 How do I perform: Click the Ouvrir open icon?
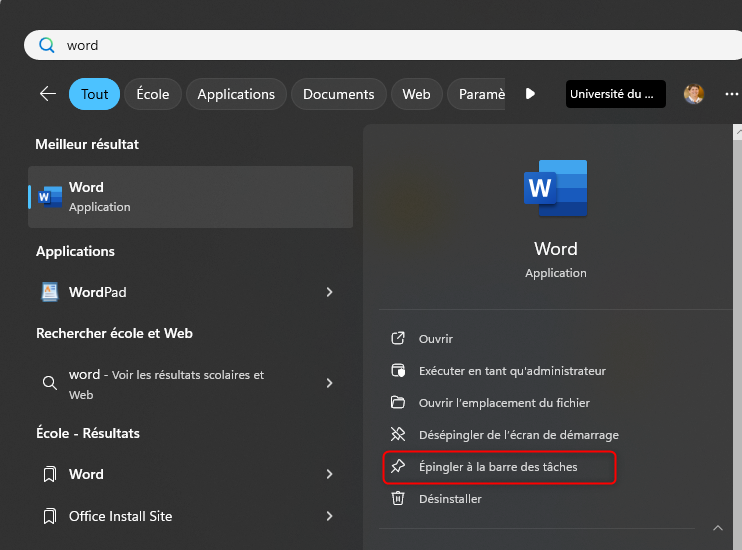(x=398, y=339)
